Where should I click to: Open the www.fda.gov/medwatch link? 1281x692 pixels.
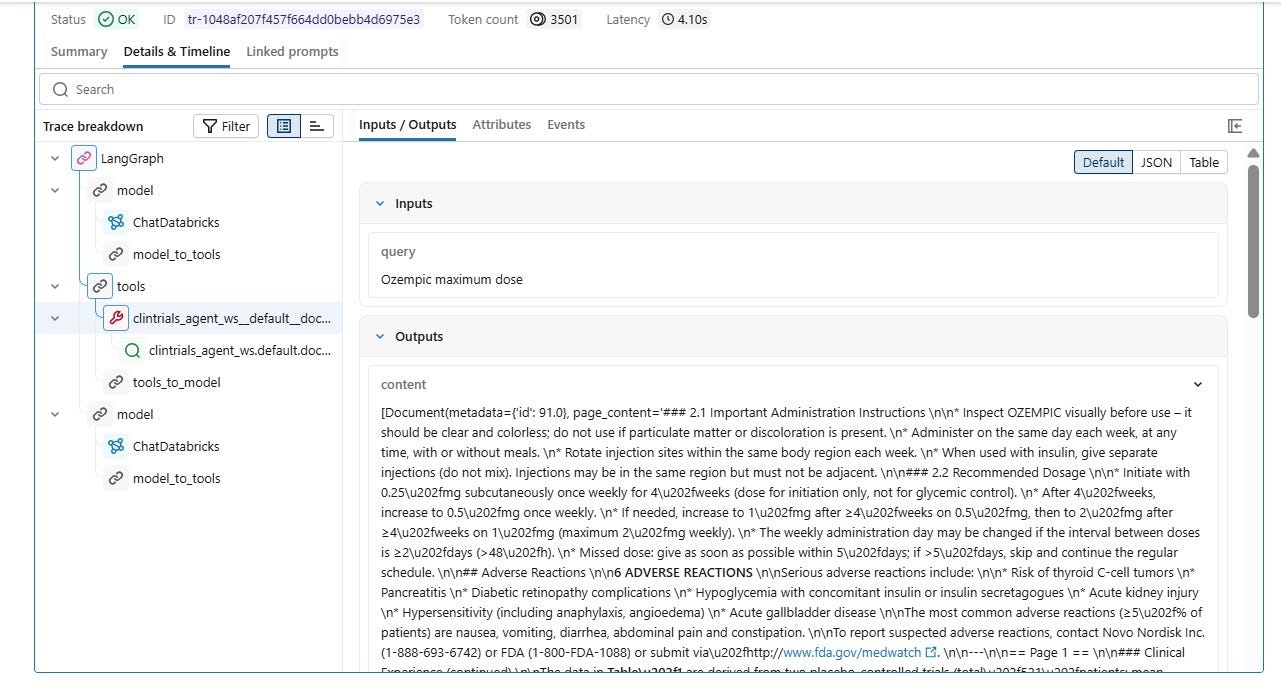[851, 652]
